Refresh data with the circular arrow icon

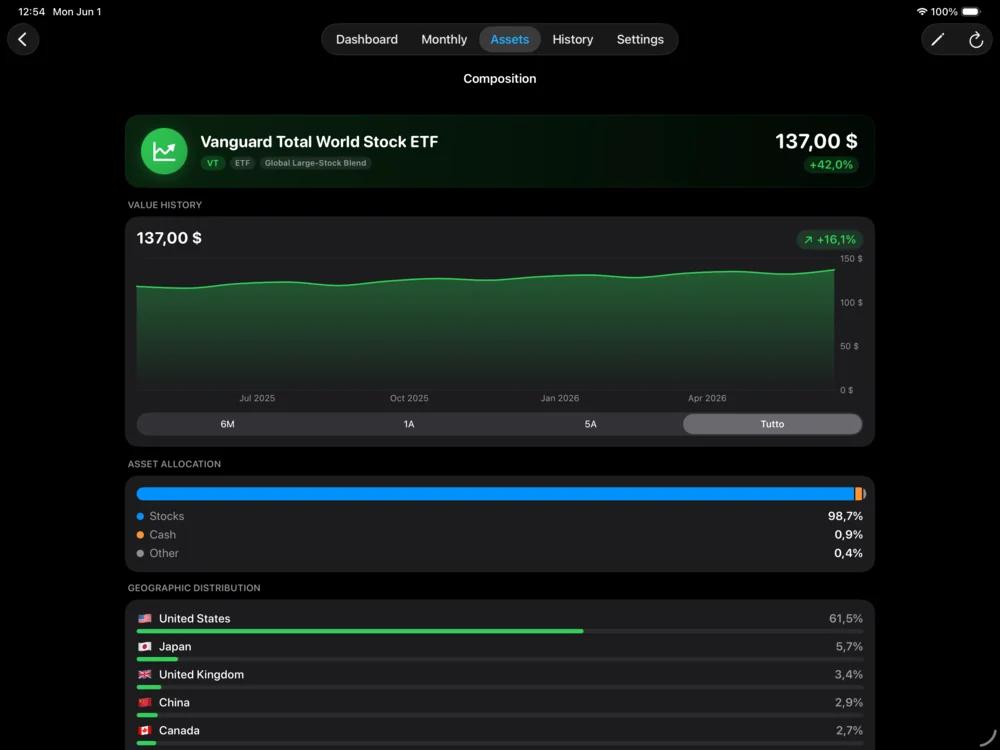coord(976,40)
